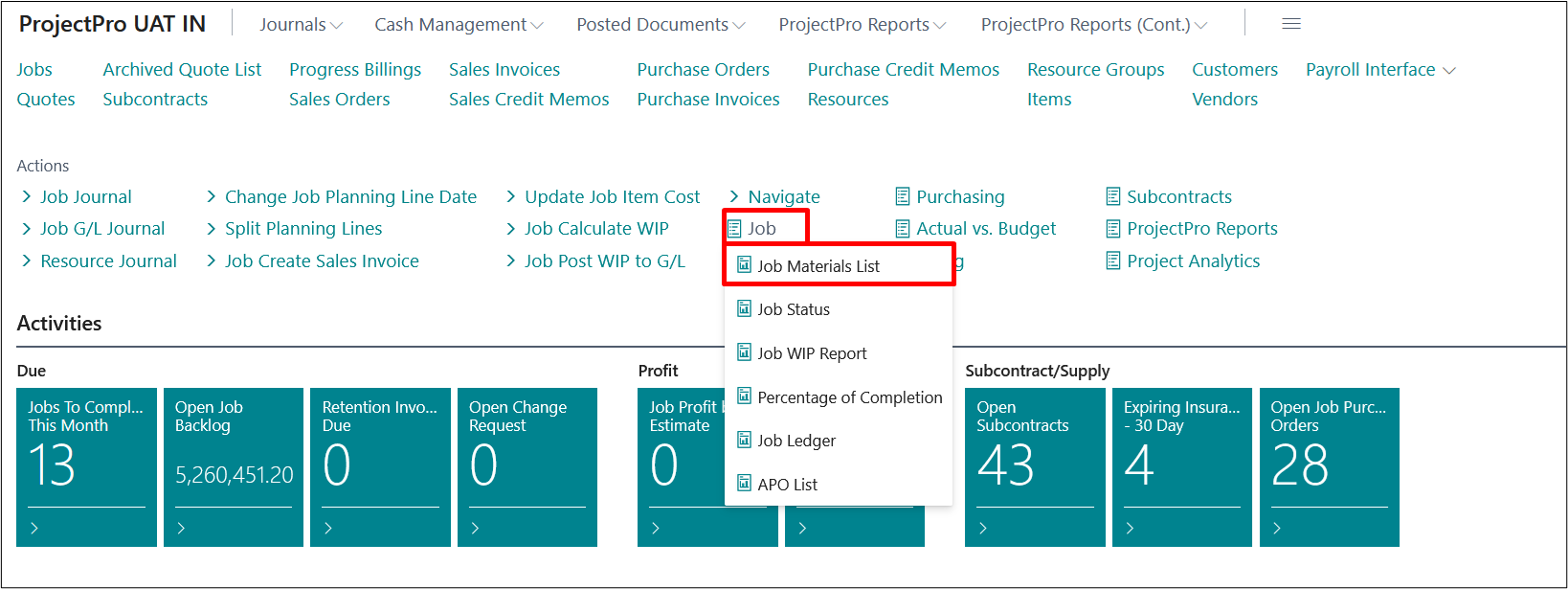This screenshot has width=1568, height=589.
Task: Click the report icon beside Actual vs. Budget
Action: 902,228
